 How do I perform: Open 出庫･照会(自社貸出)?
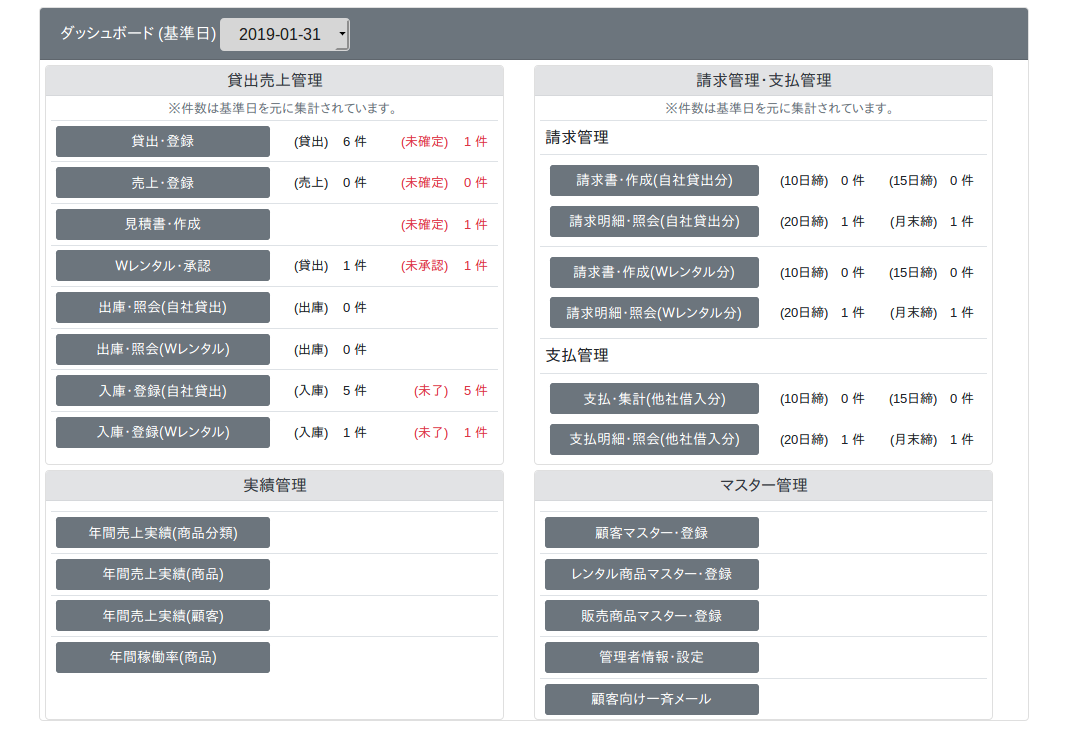pos(163,308)
